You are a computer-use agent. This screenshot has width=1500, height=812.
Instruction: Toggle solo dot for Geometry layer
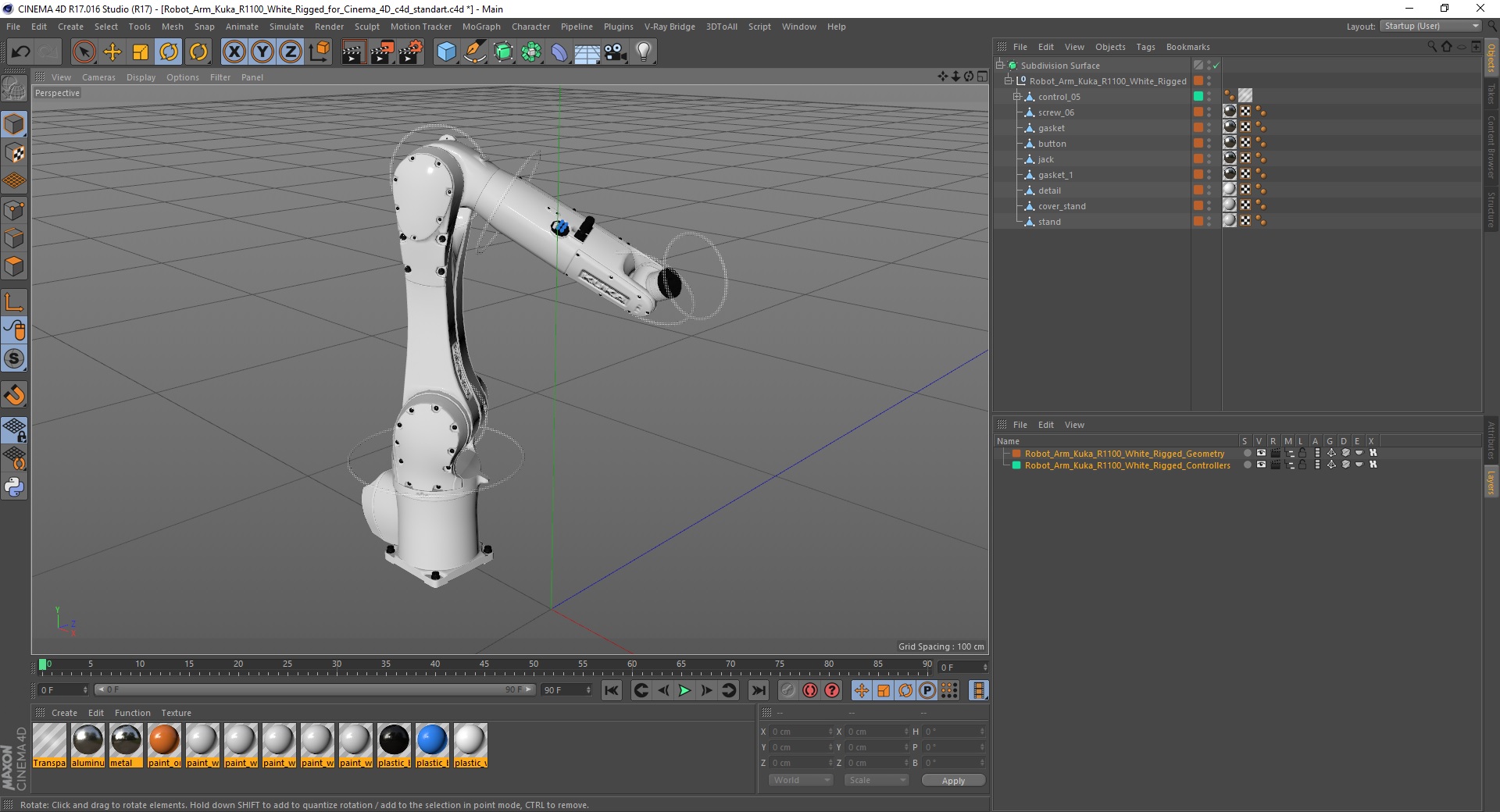(x=1247, y=453)
